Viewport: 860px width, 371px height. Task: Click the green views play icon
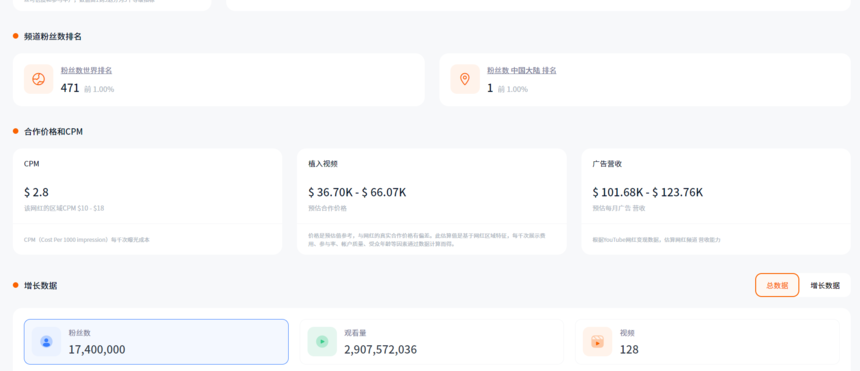click(x=322, y=342)
